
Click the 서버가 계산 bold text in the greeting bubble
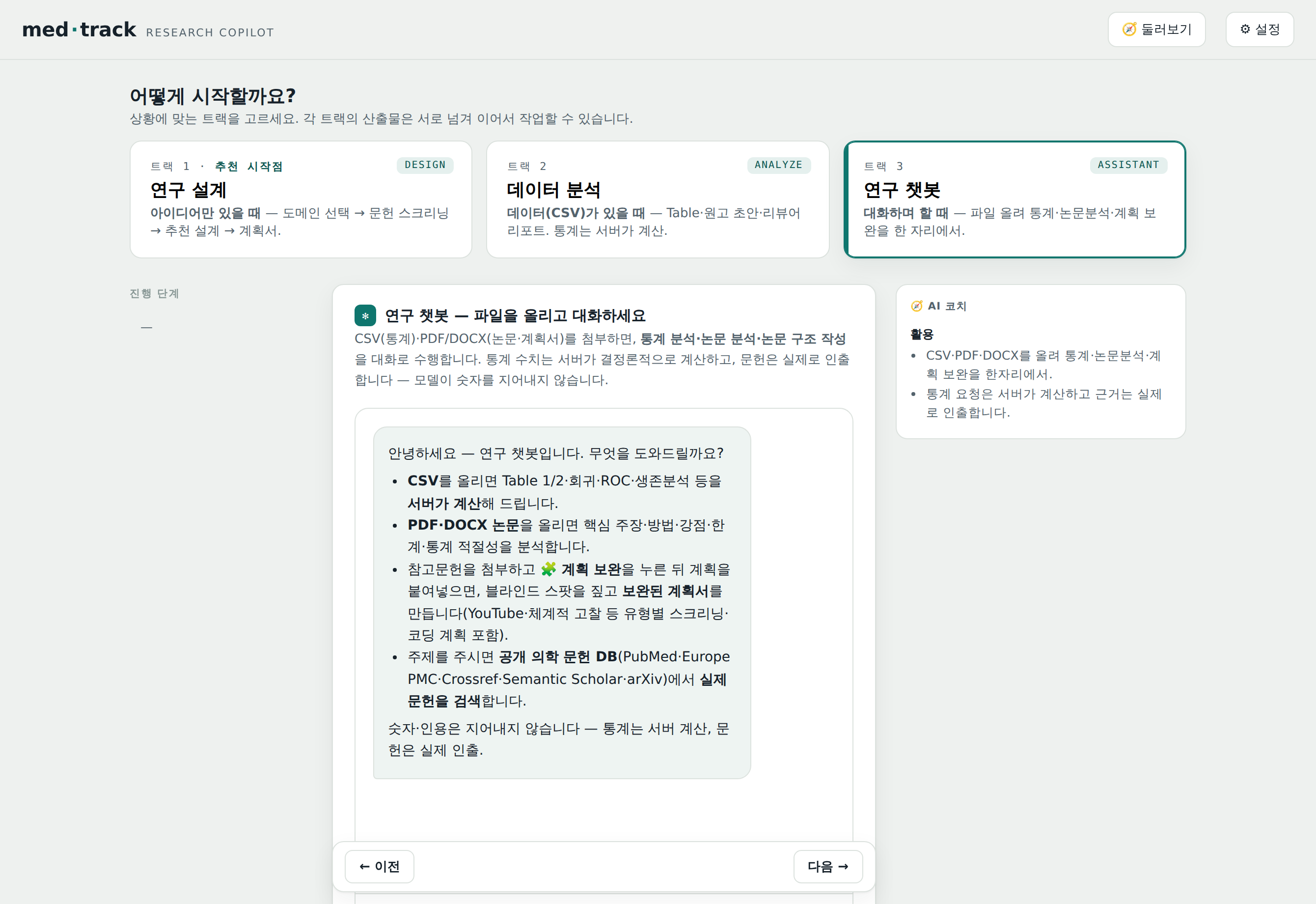coord(444,504)
